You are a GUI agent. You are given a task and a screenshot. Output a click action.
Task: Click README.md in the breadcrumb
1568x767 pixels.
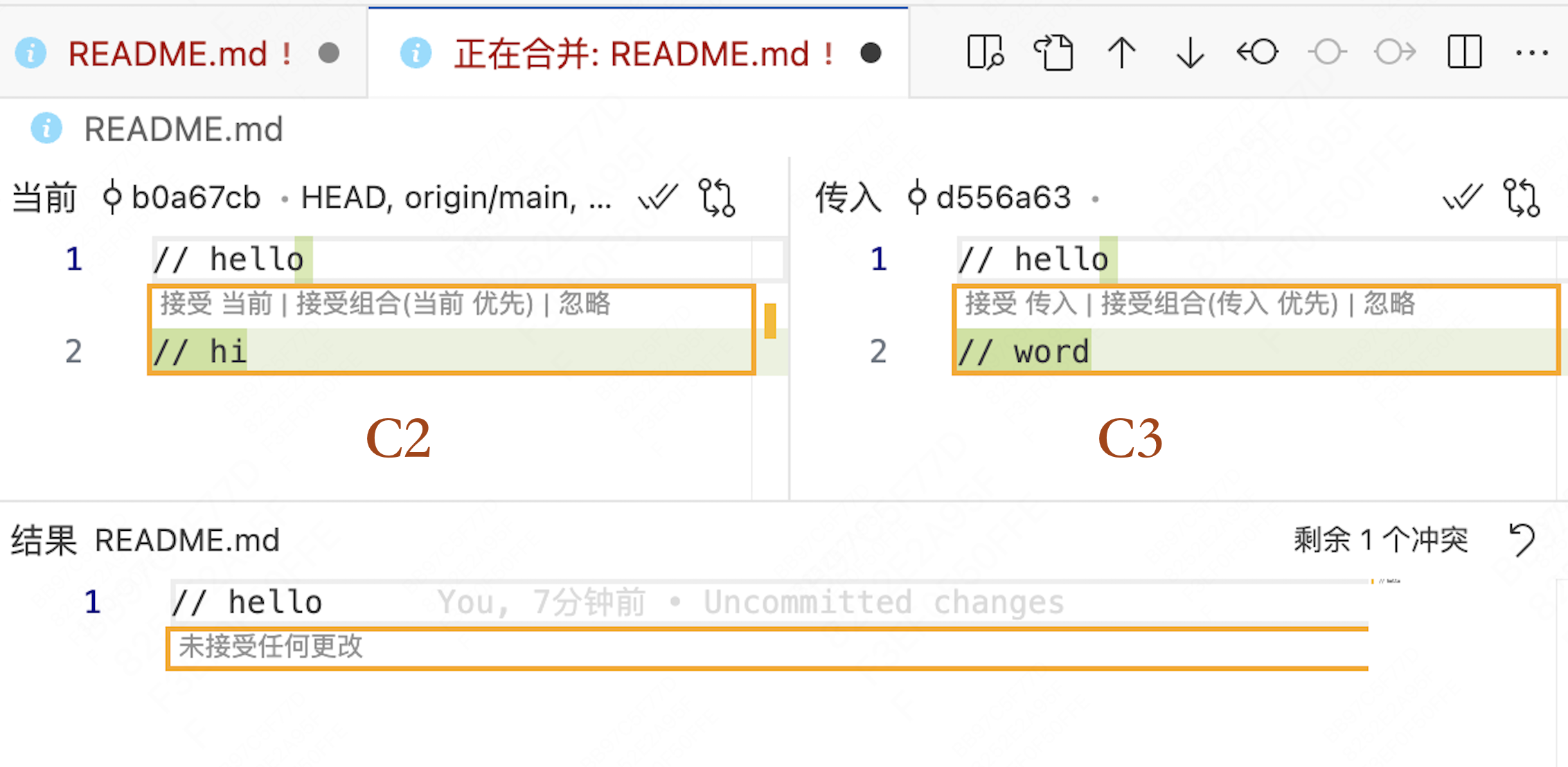[184, 129]
